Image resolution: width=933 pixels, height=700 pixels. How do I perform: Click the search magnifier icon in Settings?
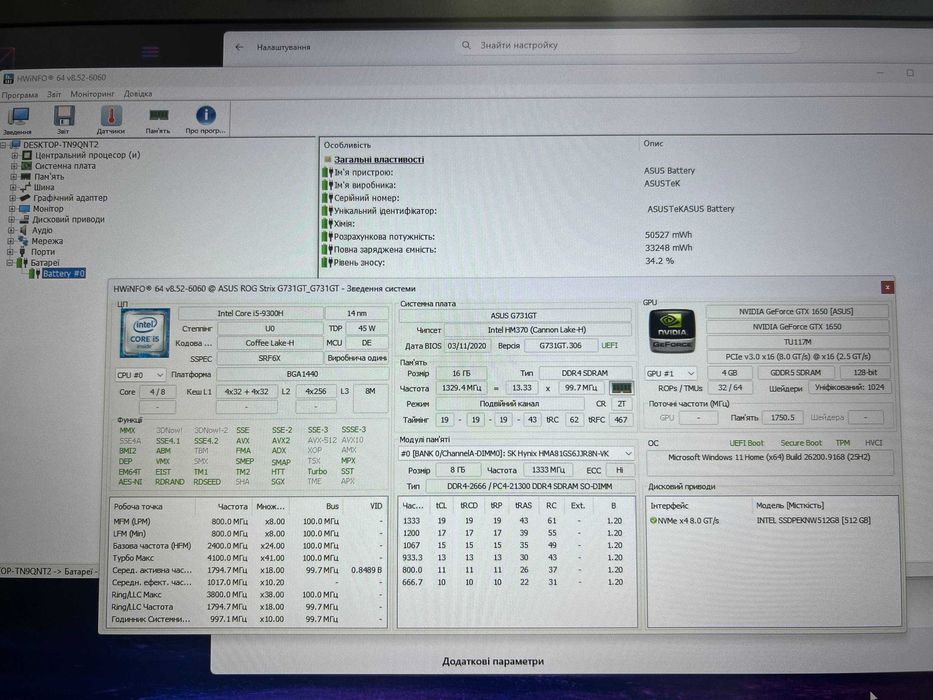coord(466,45)
